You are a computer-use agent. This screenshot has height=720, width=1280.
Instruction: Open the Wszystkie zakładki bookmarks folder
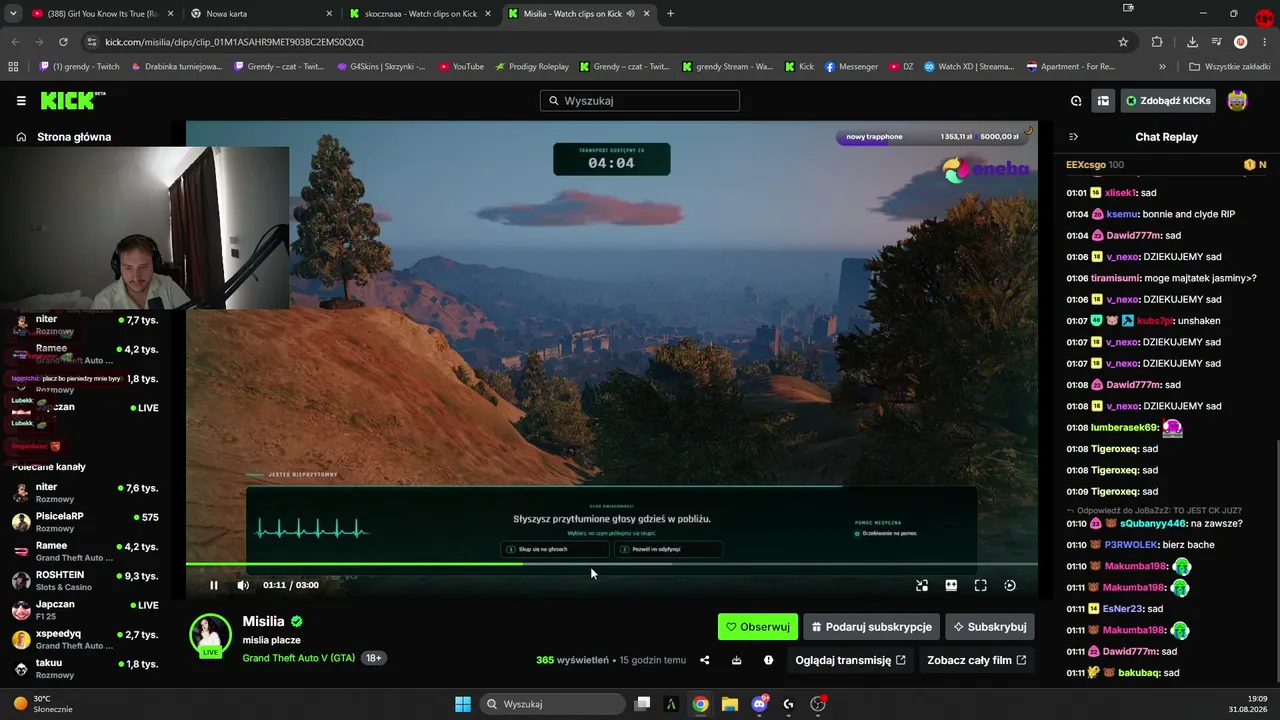tap(1229, 67)
